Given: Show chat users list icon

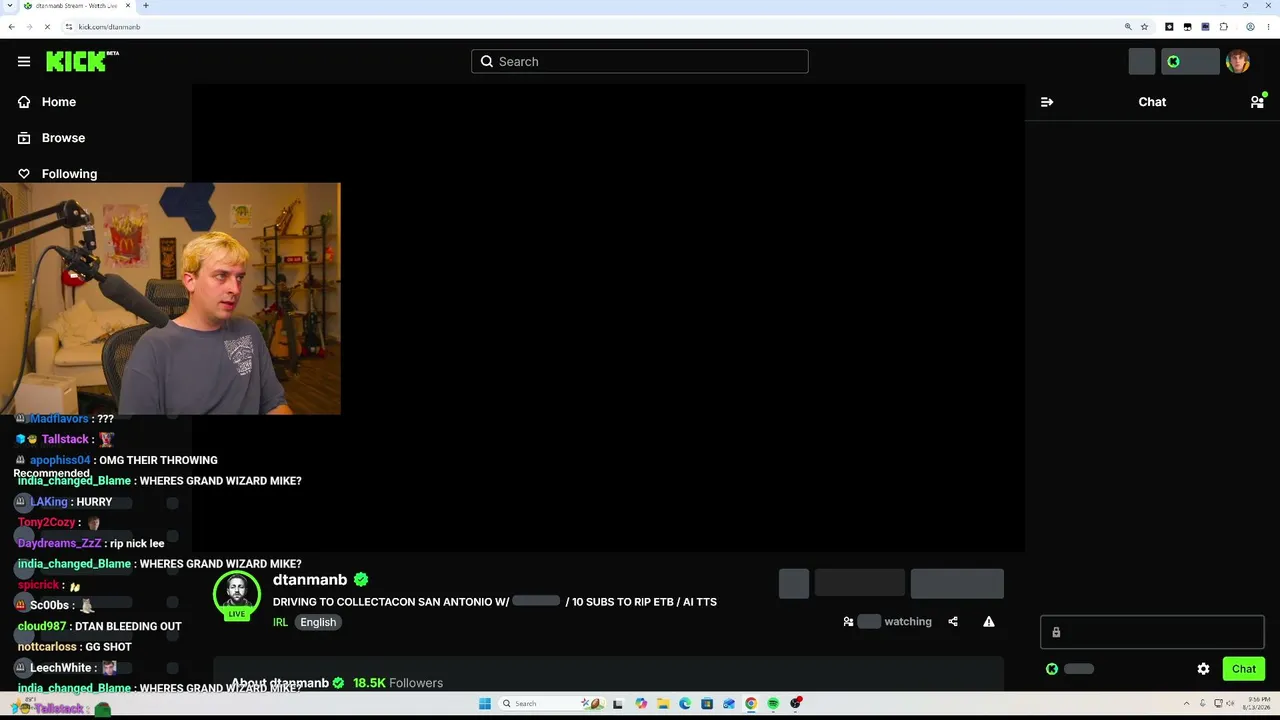Looking at the screenshot, I should point(1257,102).
